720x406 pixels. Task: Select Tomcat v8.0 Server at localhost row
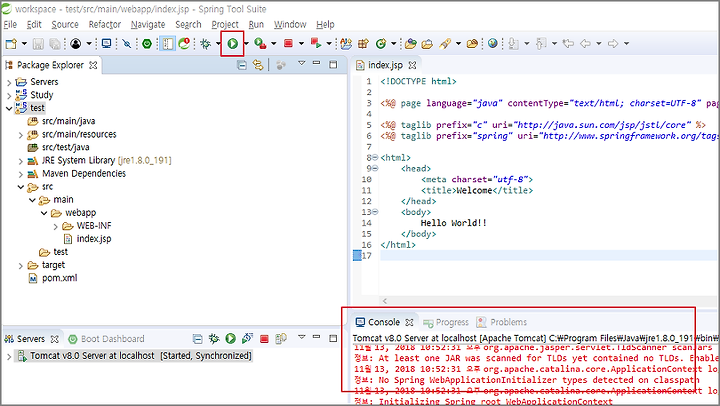[x=133, y=356]
